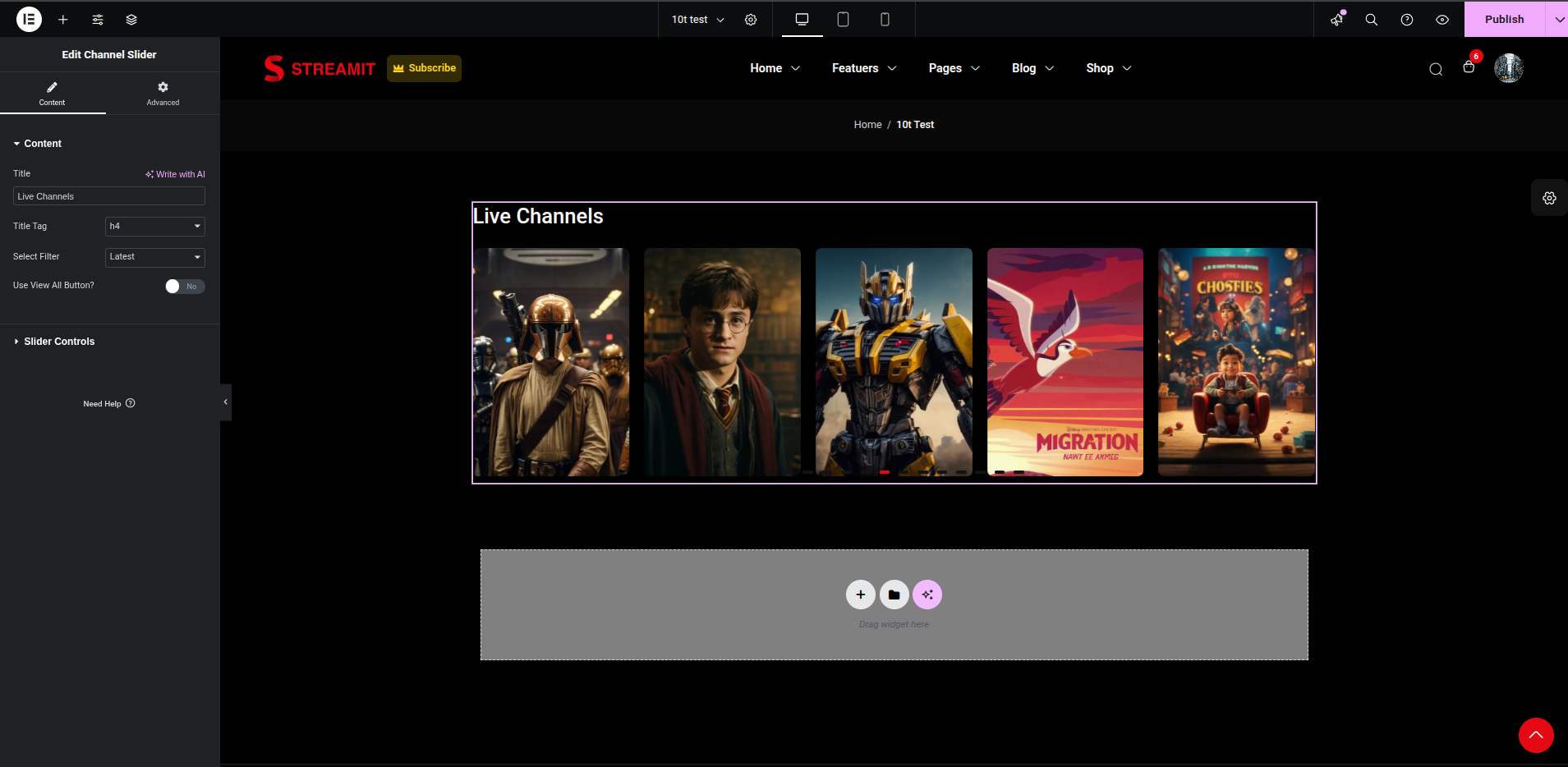Open template library folder button
1568x767 pixels.
point(894,595)
